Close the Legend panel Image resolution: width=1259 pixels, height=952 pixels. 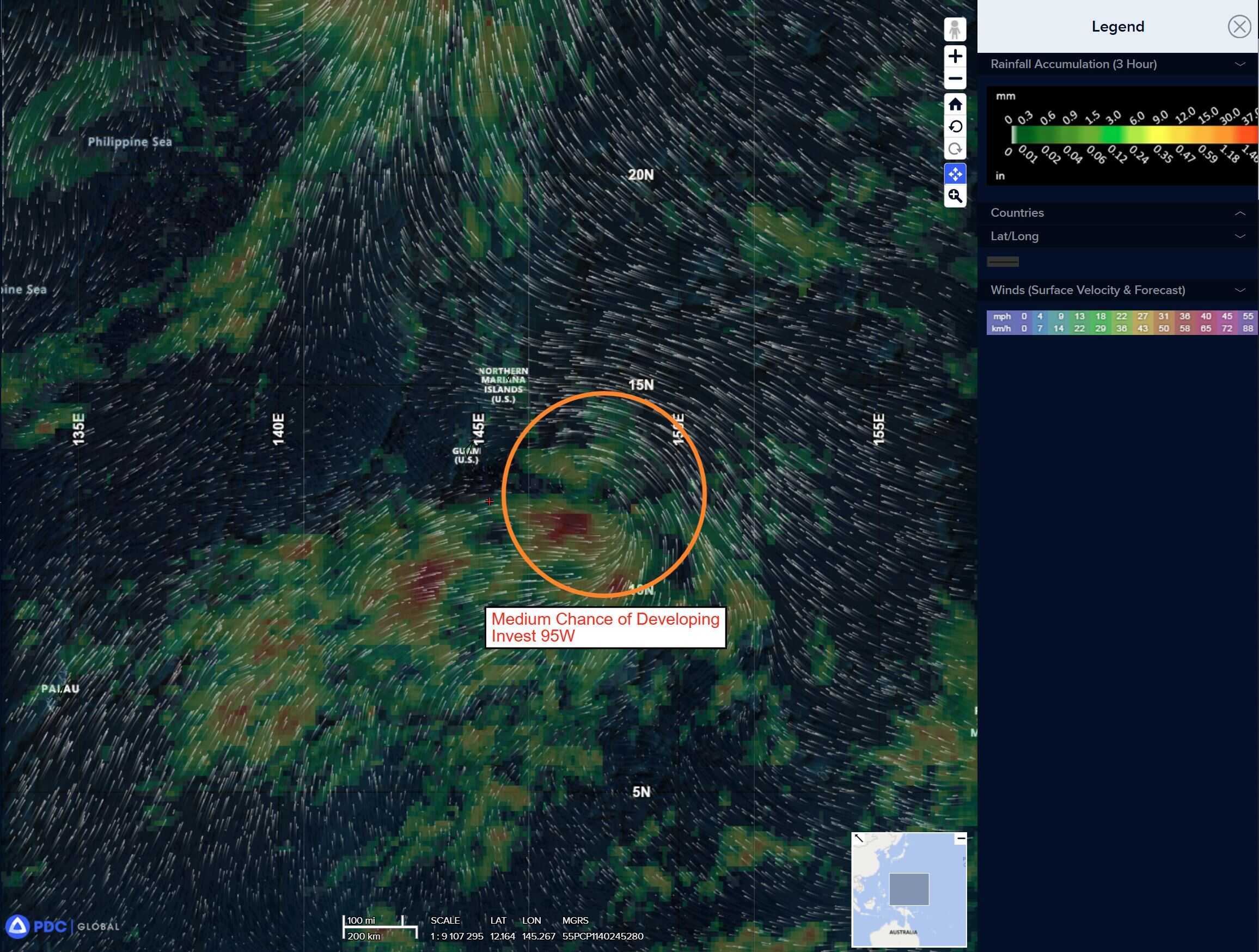1238,27
